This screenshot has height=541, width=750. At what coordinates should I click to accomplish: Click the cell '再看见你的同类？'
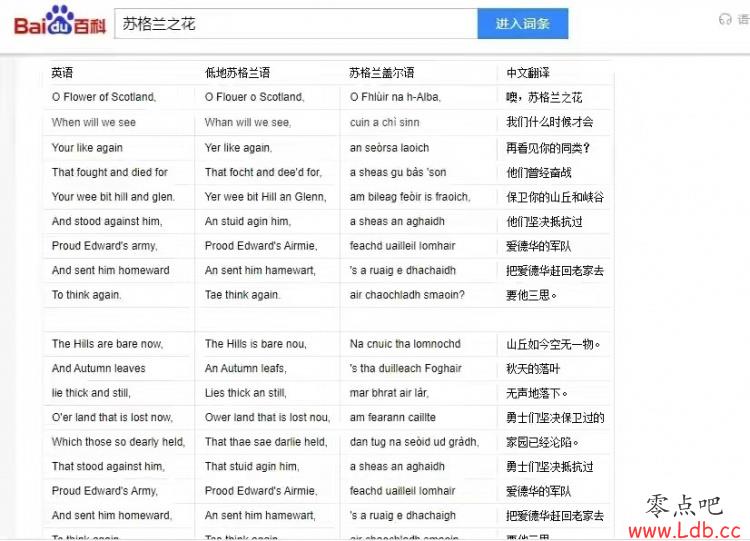tap(548, 148)
